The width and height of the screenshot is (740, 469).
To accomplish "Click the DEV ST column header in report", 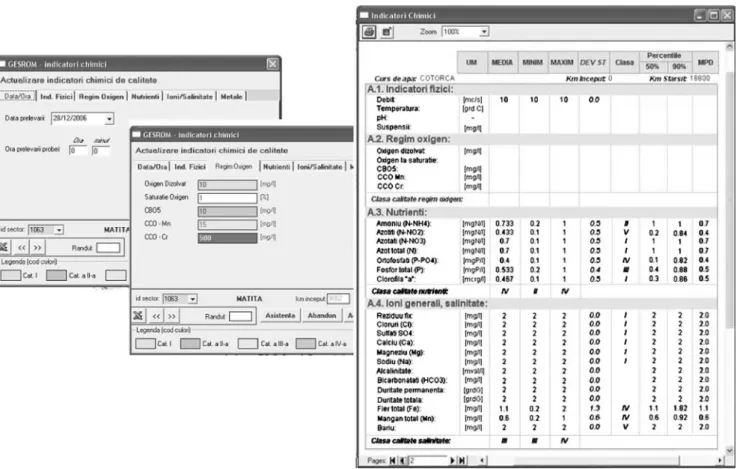I will tap(593, 62).
